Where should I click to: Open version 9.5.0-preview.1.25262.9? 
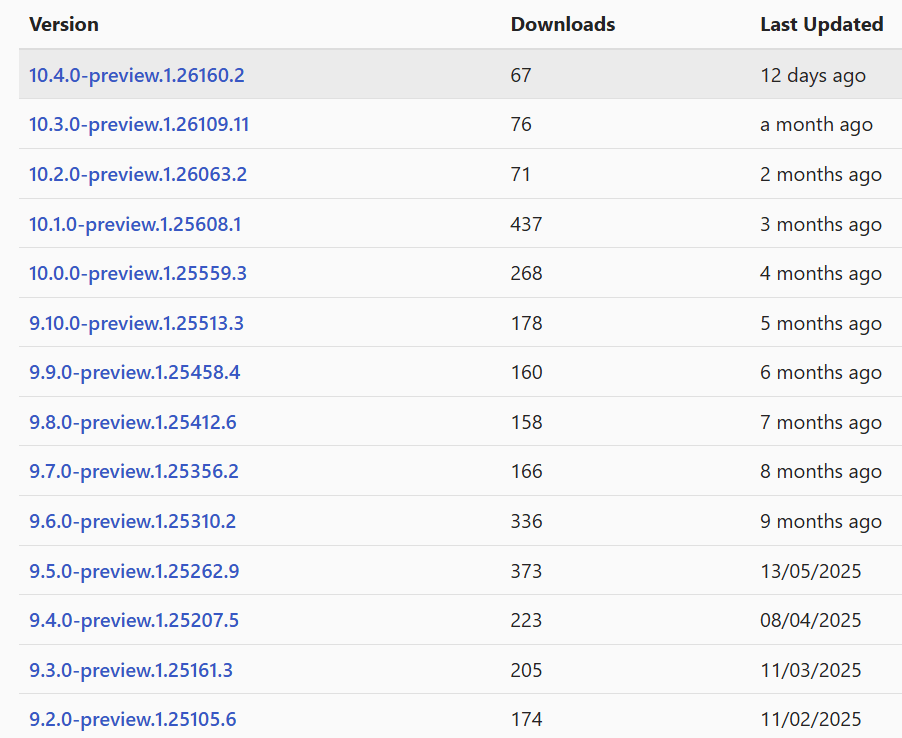134,570
